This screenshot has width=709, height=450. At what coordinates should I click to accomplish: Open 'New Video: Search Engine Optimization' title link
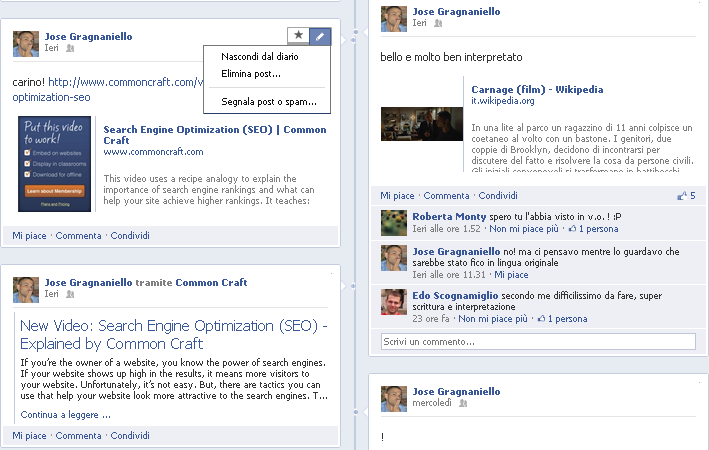173,335
